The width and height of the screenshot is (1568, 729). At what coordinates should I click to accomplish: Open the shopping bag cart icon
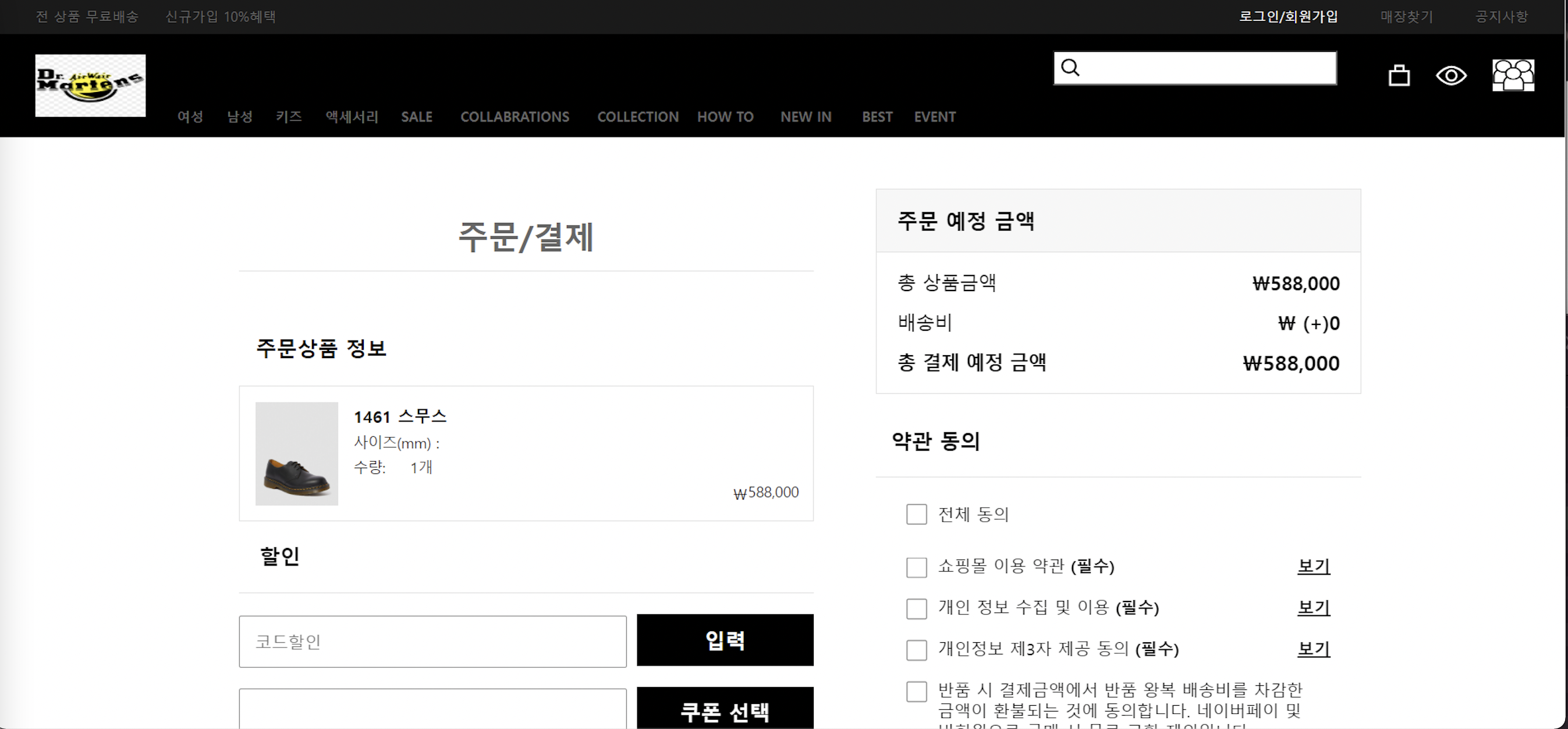point(1398,76)
